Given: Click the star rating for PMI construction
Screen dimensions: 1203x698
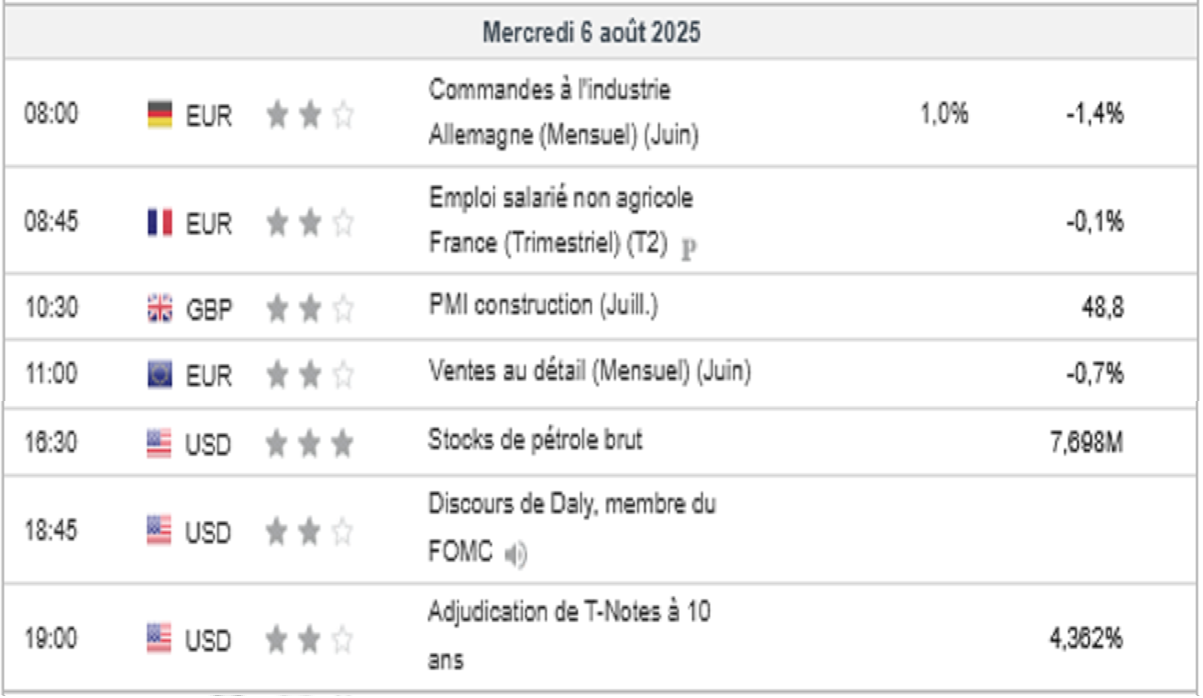Looking at the screenshot, I should [x=309, y=309].
